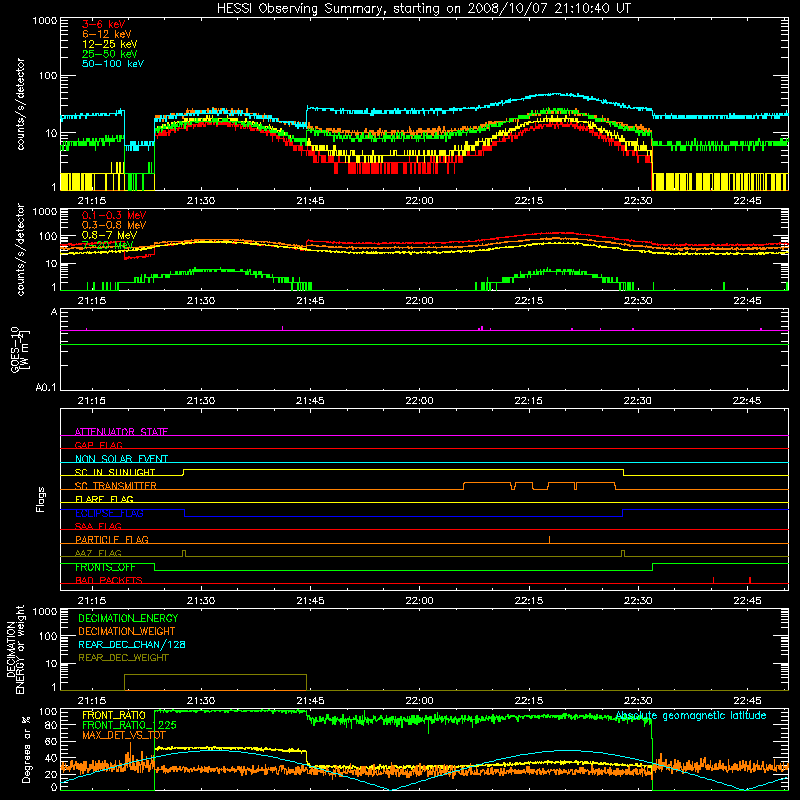Click the 0.3-0.8 MeV legend label
800x800 pixels.
(x=114, y=225)
